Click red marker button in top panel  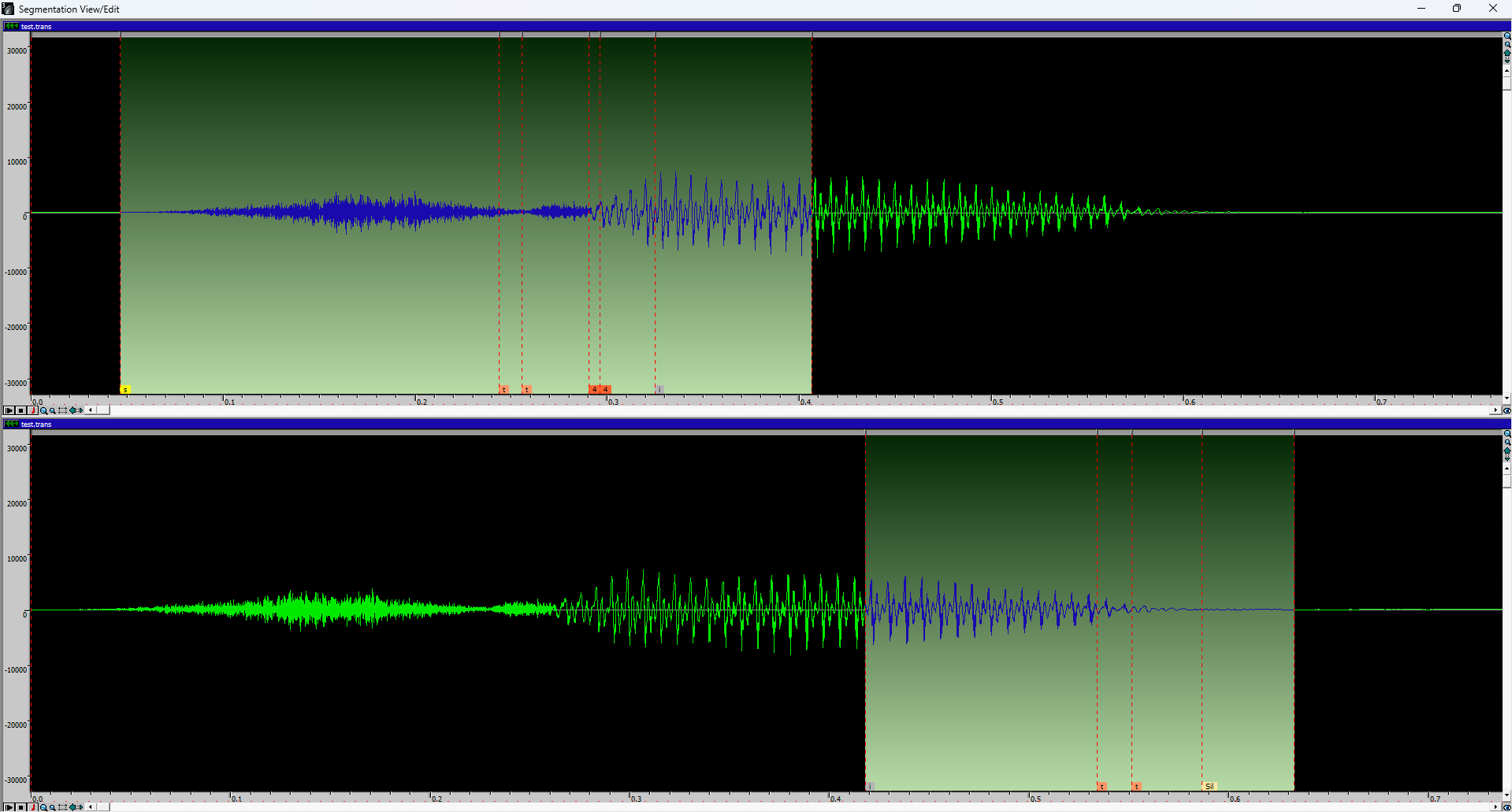[x=33, y=410]
